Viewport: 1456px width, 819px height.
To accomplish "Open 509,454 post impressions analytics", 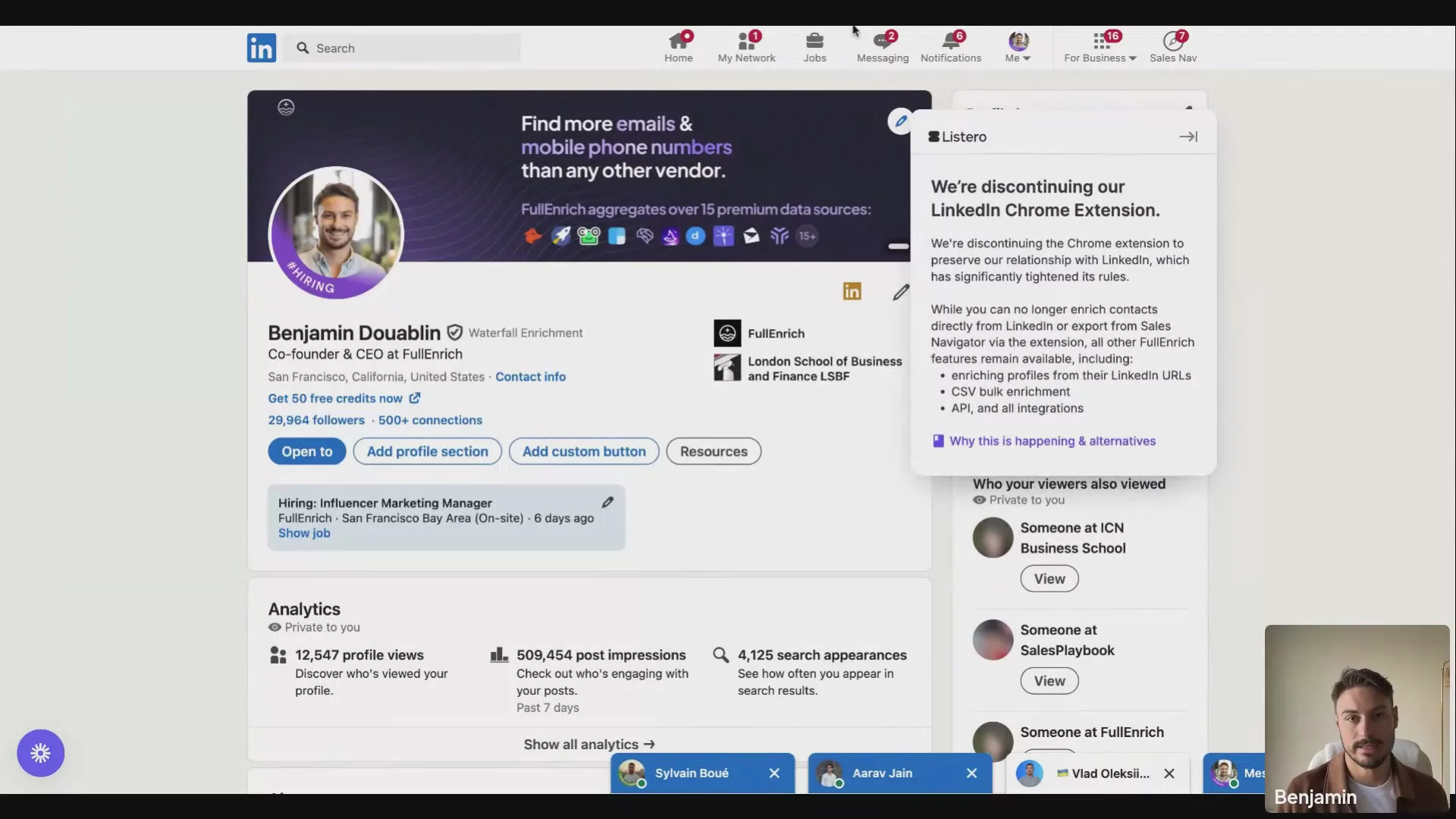I will (601, 655).
